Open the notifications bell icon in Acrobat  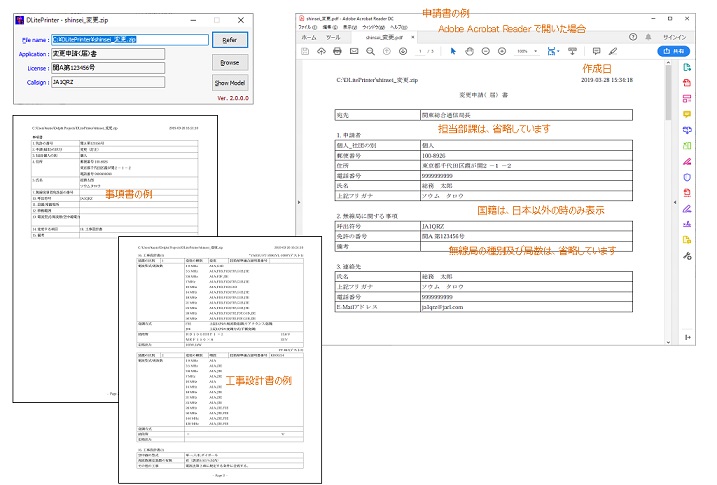coord(648,37)
